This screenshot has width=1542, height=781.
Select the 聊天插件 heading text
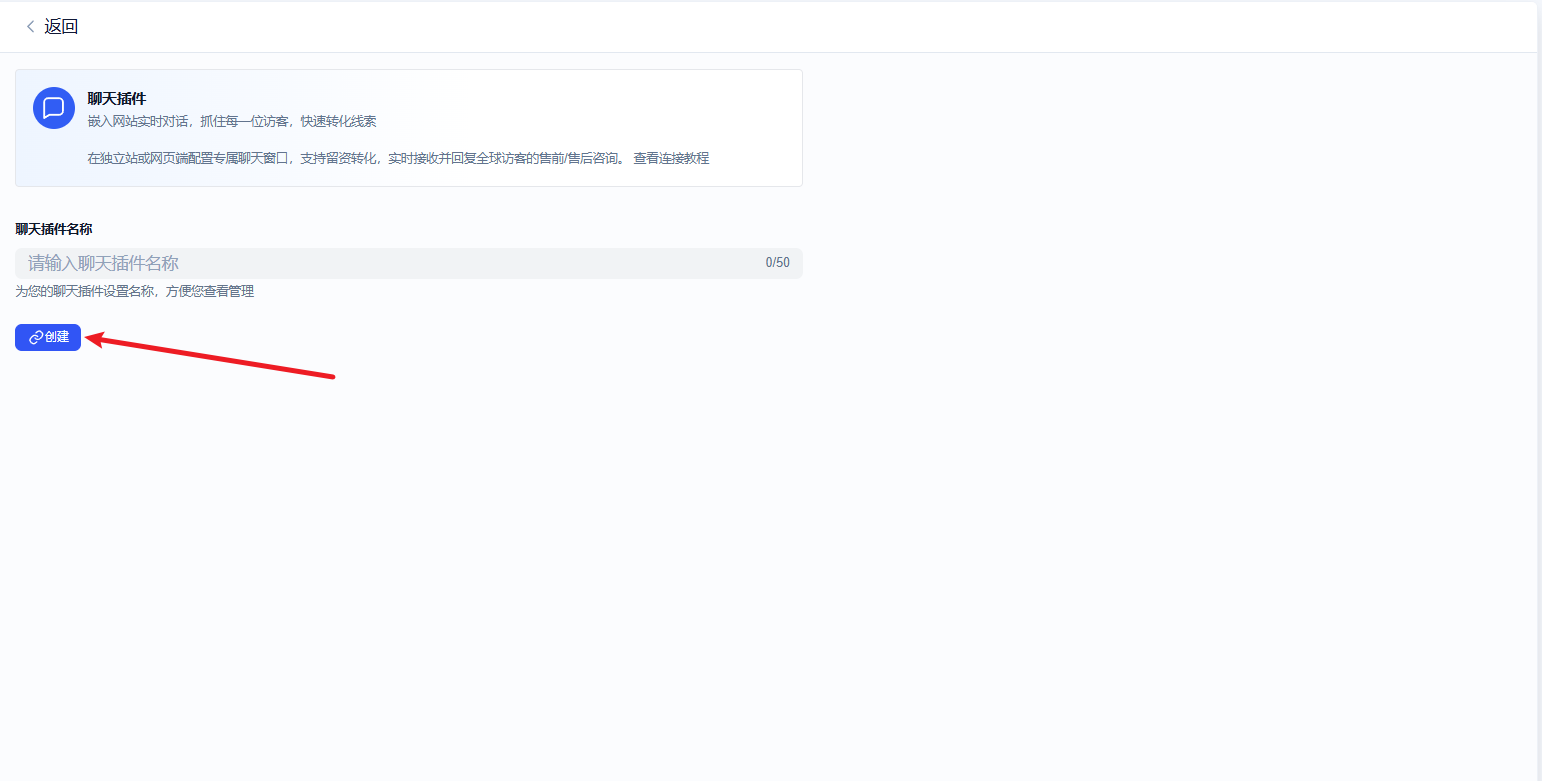point(117,99)
